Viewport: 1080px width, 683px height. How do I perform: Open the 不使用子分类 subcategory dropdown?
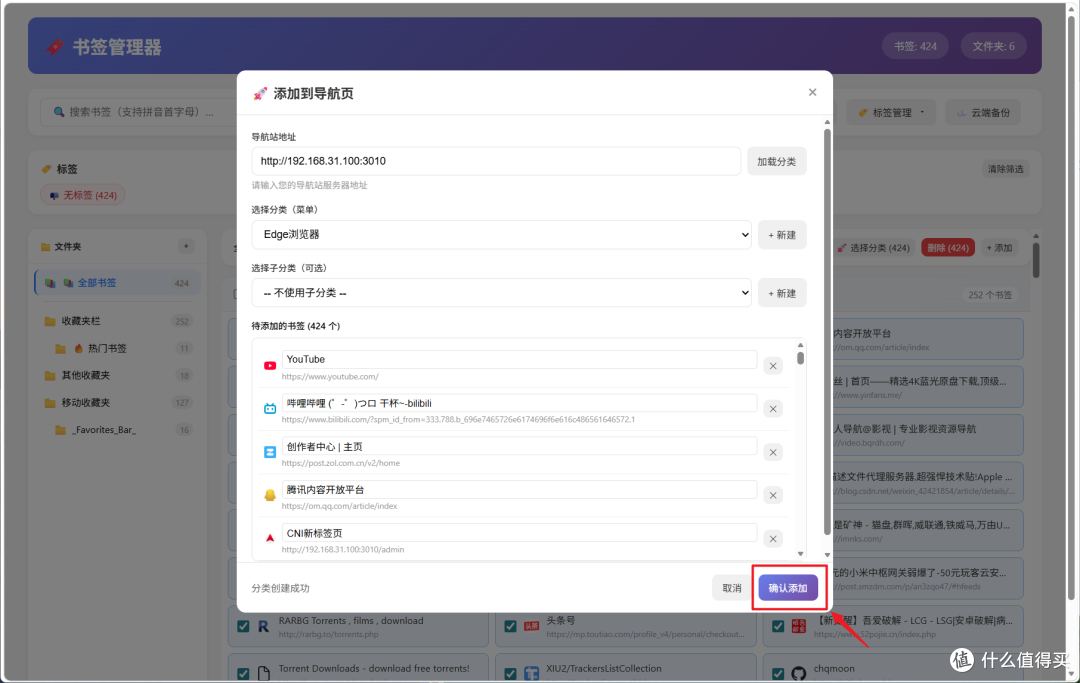coord(501,293)
